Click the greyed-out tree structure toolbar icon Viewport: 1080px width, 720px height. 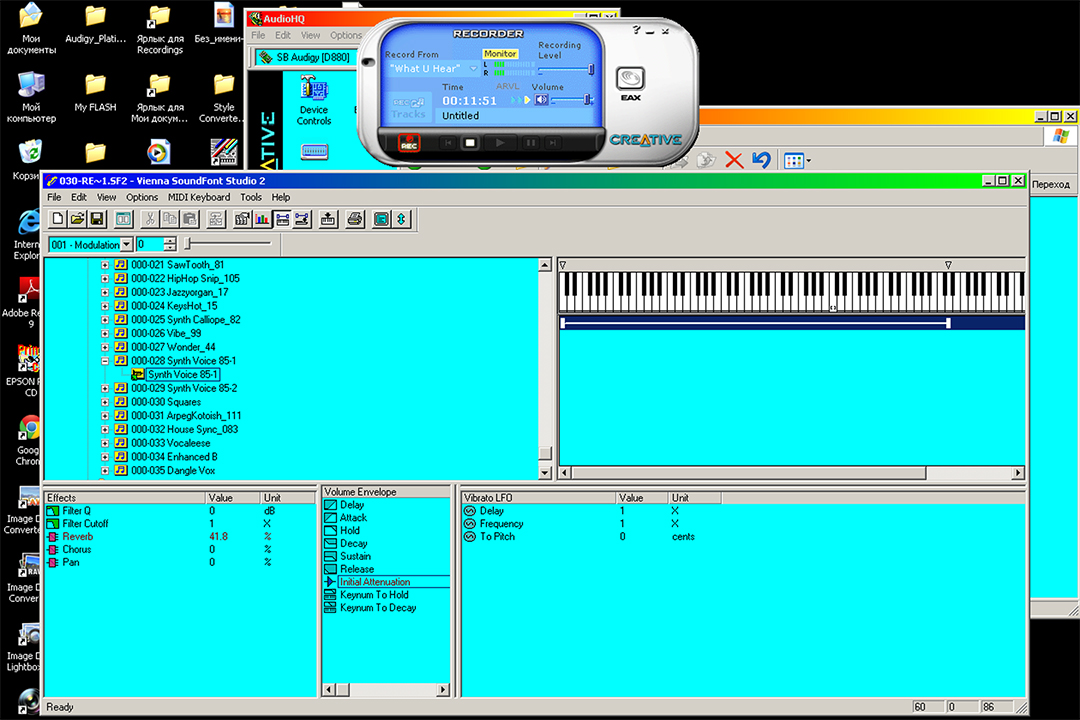(216, 219)
